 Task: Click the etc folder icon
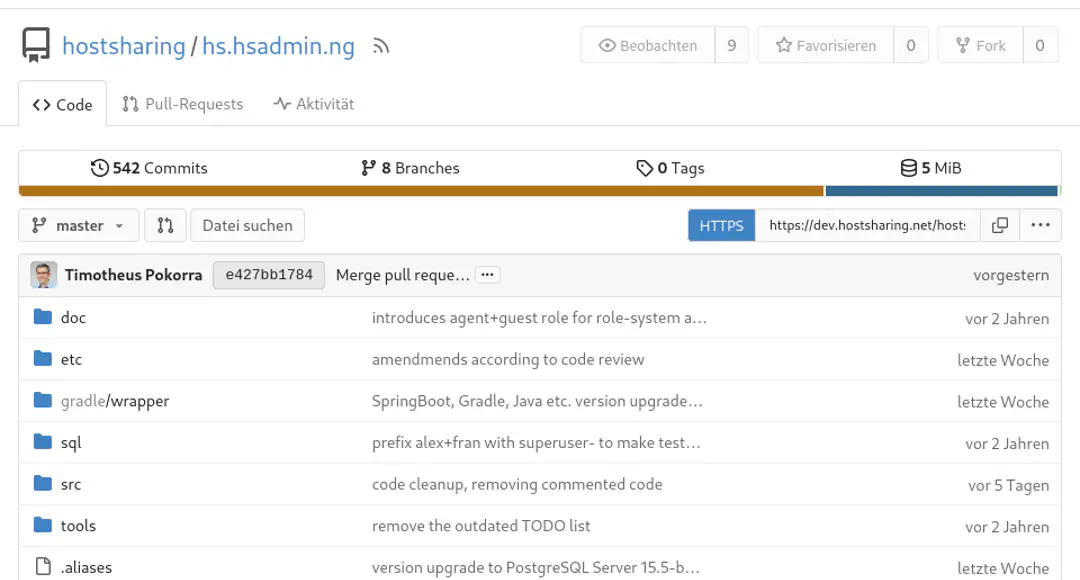coord(43,358)
